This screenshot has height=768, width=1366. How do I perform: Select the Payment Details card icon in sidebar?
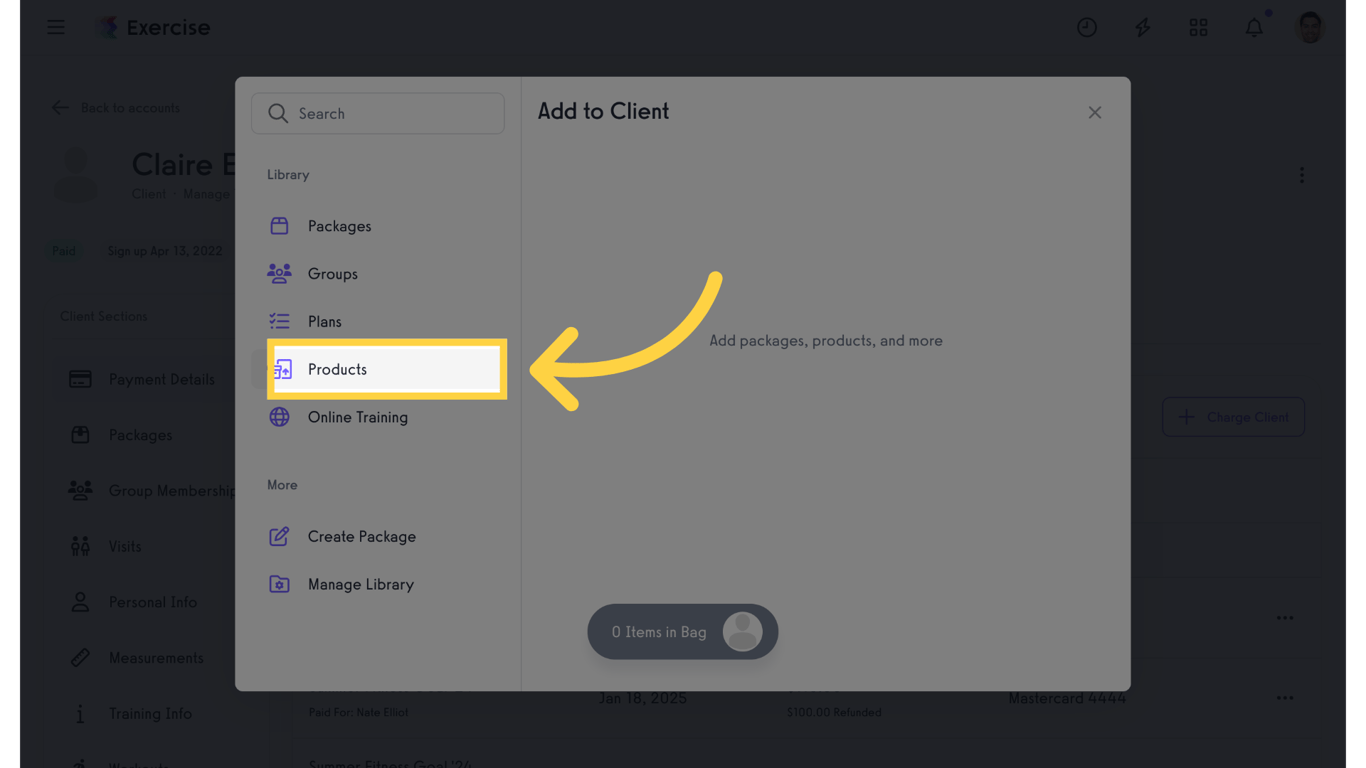pyautogui.click(x=82, y=379)
